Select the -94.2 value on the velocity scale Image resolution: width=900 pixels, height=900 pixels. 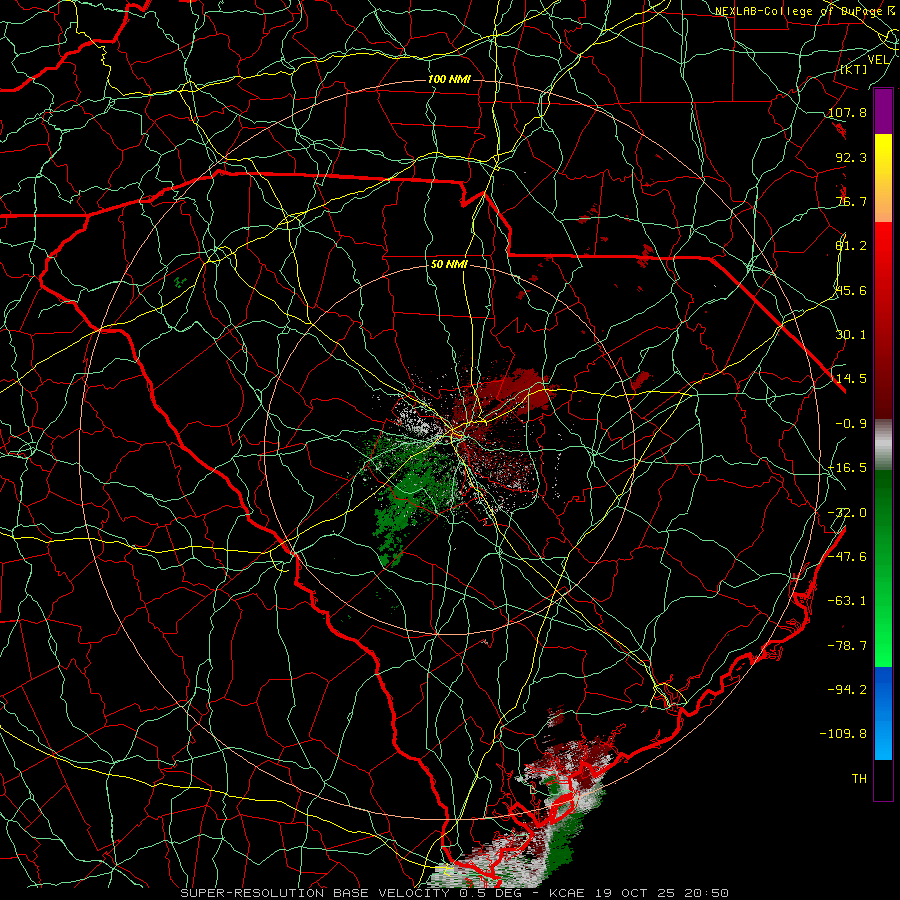click(x=847, y=689)
